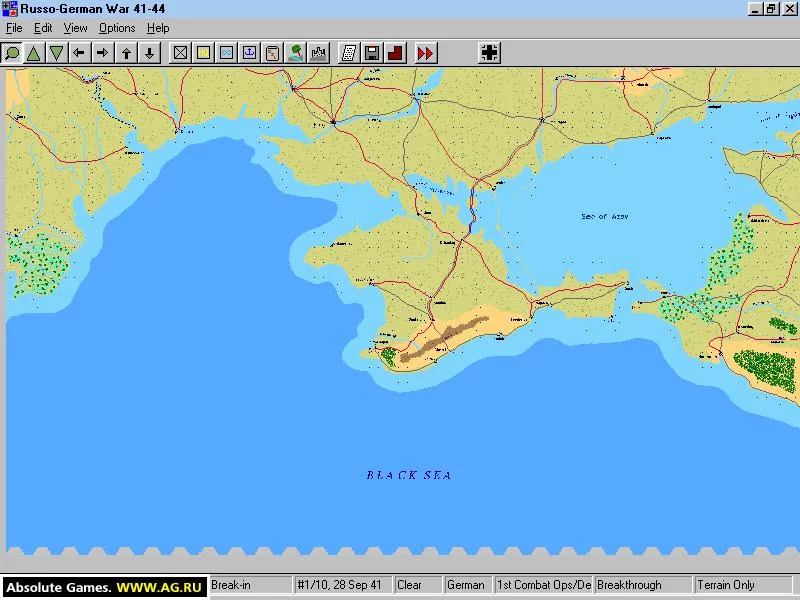Click the magnifier zoom tool icon
Image resolution: width=800 pixels, height=600 pixels.
pyautogui.click(x=12, y=53)
